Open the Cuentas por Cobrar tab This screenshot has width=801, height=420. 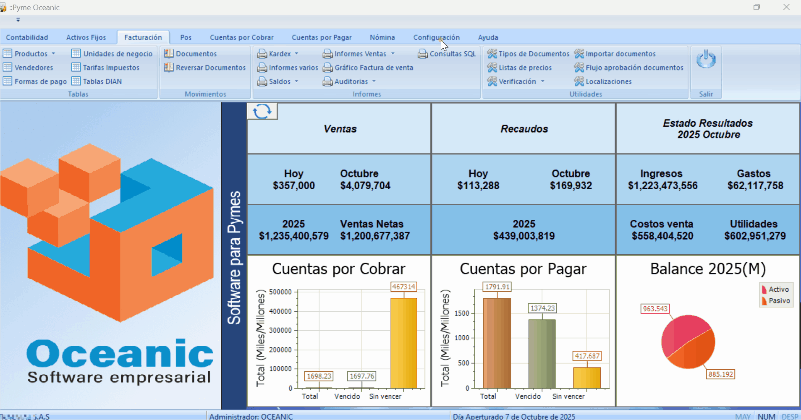click(x=241, y=37)
